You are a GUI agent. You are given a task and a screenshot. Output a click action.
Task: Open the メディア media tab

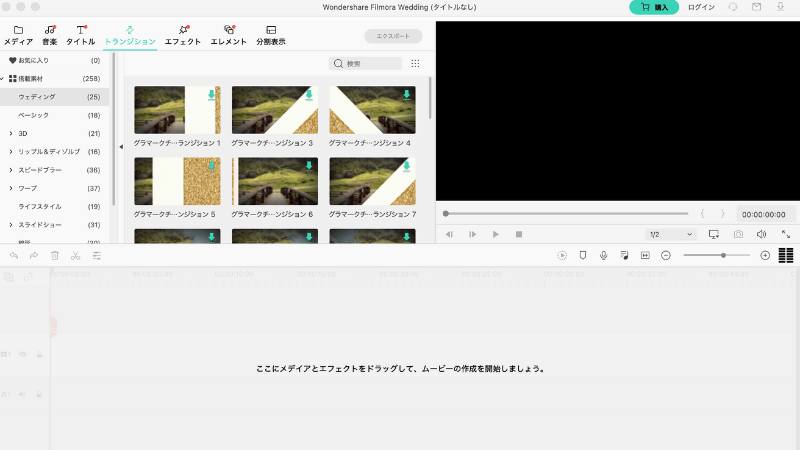click(x=18, y=35)
